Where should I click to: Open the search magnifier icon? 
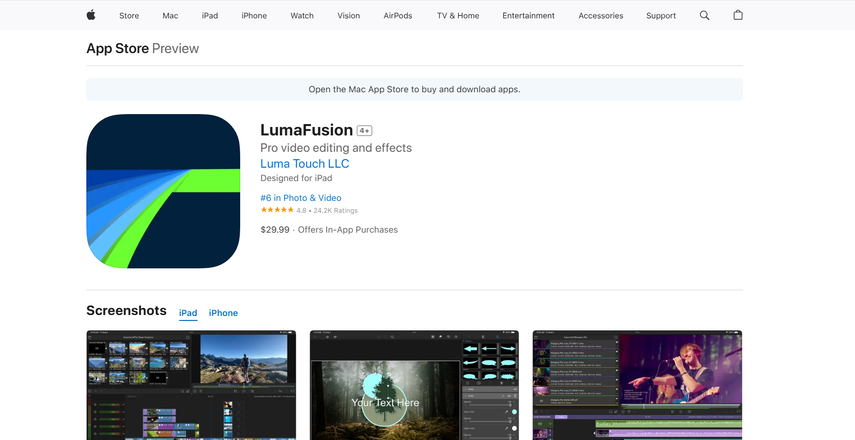pyautogui.click(x=705, y=15)
